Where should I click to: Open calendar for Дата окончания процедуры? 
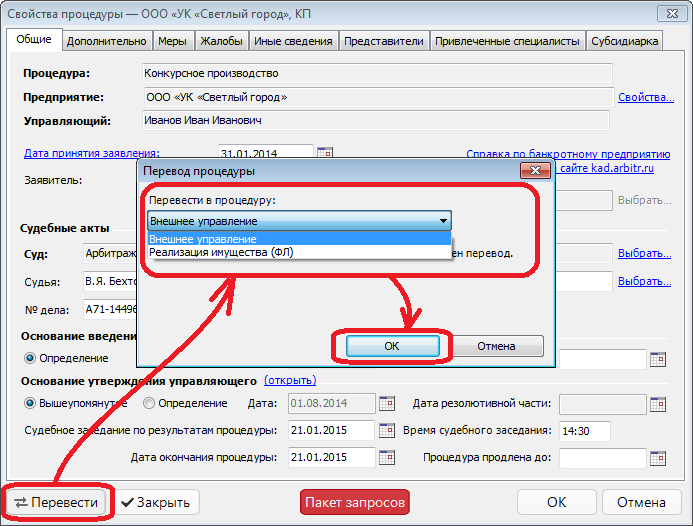tap(387, 458)
